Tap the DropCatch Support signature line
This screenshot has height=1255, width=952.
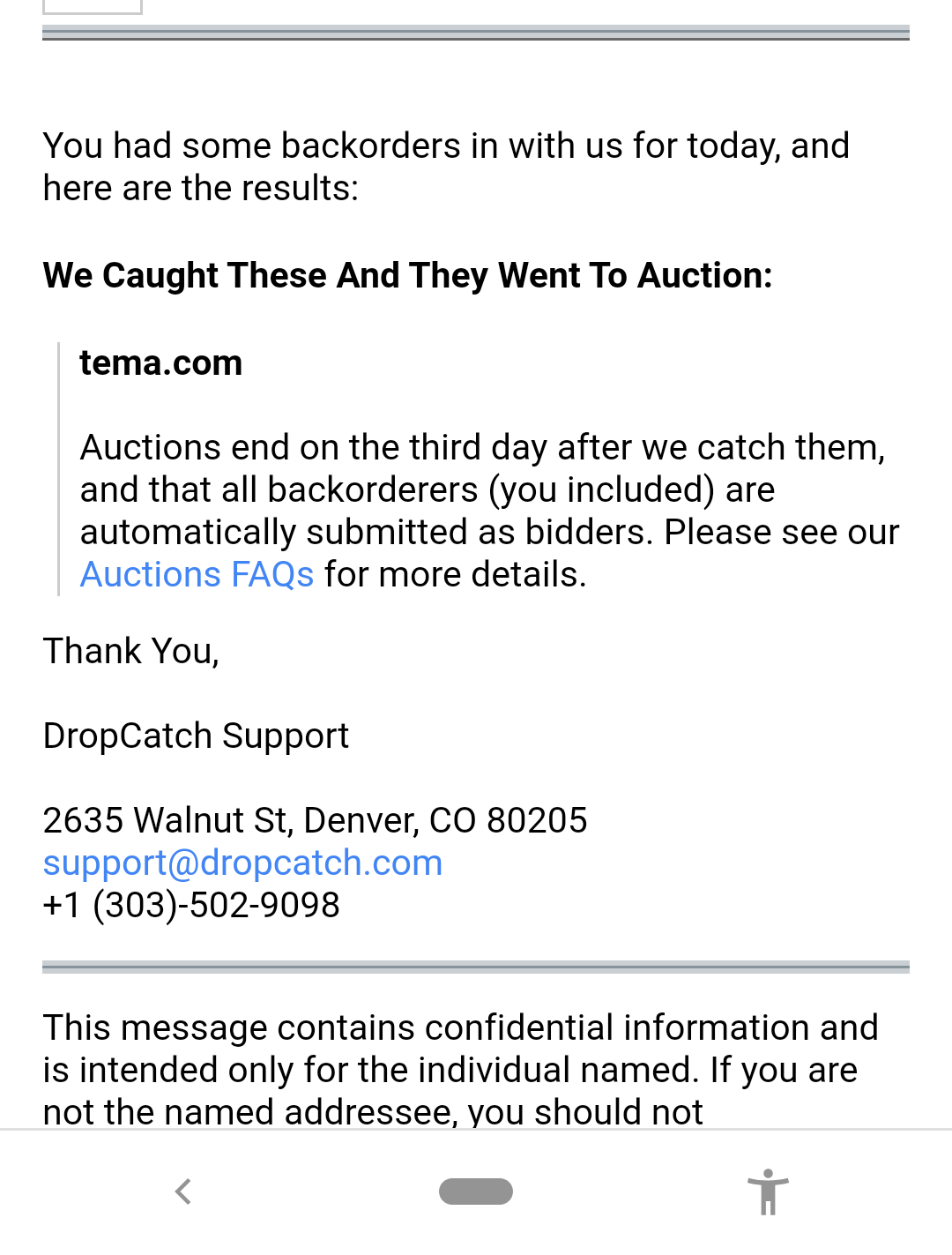click(x=196, y=736)
